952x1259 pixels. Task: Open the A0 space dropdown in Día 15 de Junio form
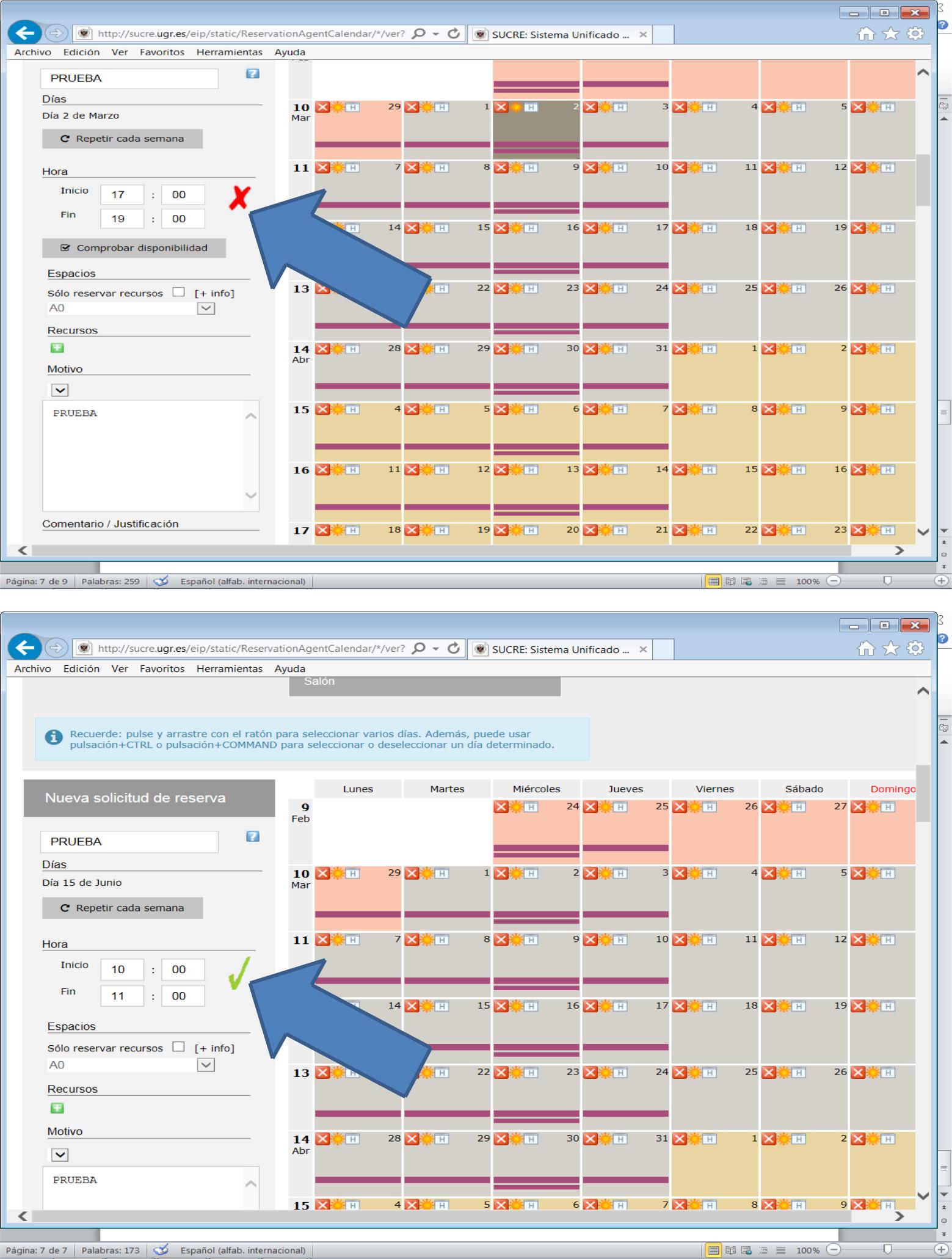pos(206,1065)
